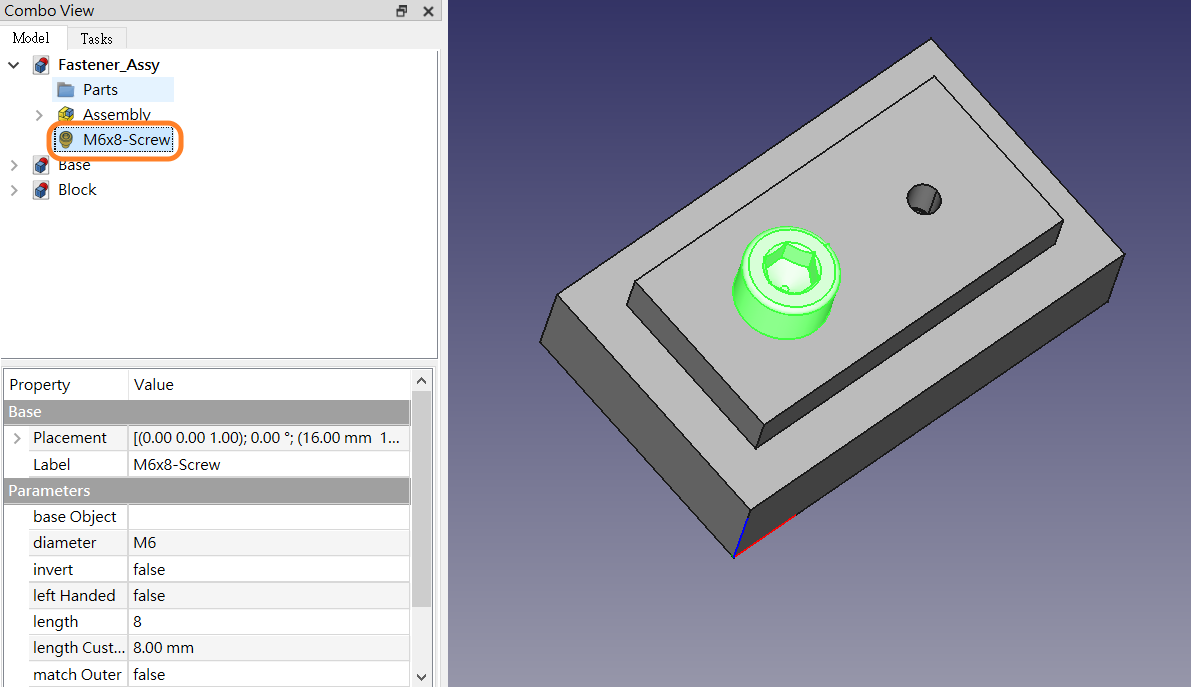Image resolution: width=1191 pixels, height=687 pixels.
Task: Toggle the left Handed value false
Action: [x=269, y=596]
